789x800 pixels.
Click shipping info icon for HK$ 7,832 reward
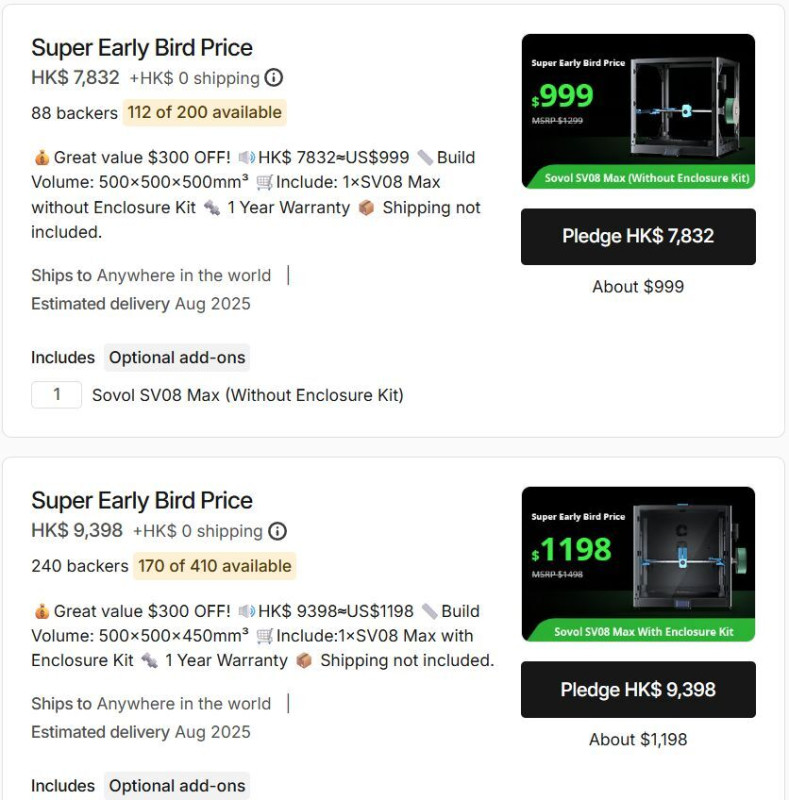274,78
